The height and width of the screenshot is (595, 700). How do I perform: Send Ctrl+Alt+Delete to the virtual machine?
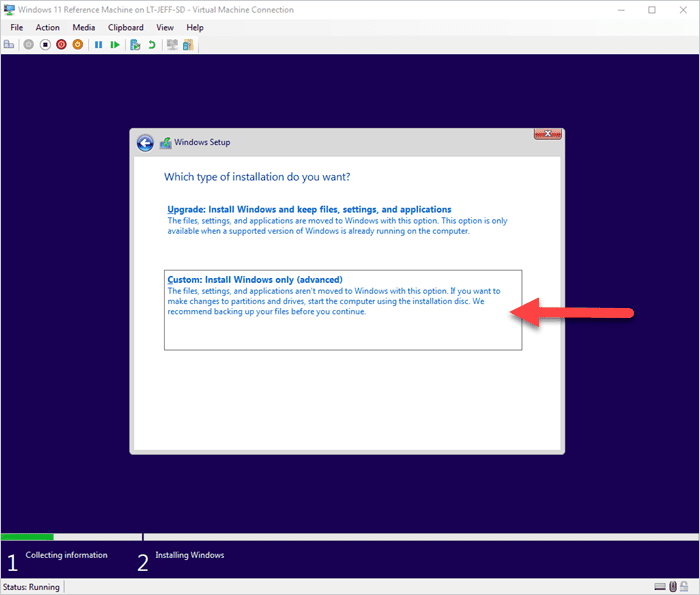[x=9, y=45]
